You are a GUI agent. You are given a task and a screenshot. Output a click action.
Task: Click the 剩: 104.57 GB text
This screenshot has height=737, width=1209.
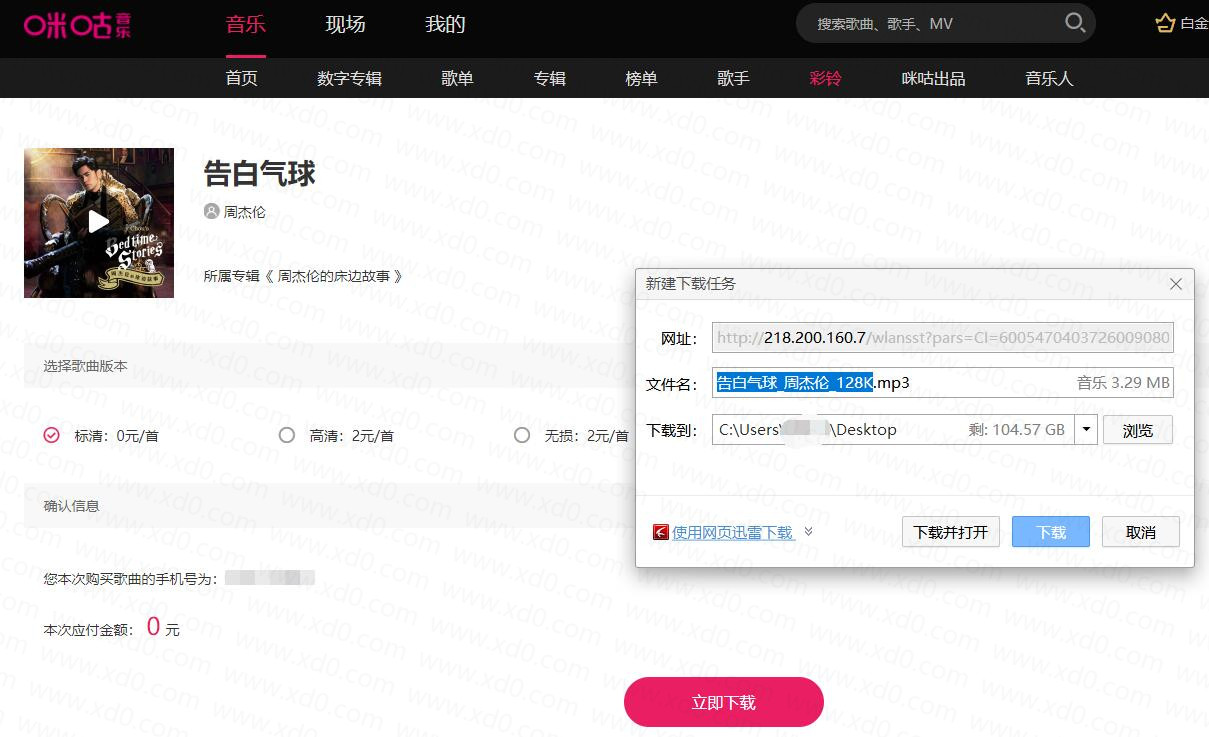coord(1016,430)
